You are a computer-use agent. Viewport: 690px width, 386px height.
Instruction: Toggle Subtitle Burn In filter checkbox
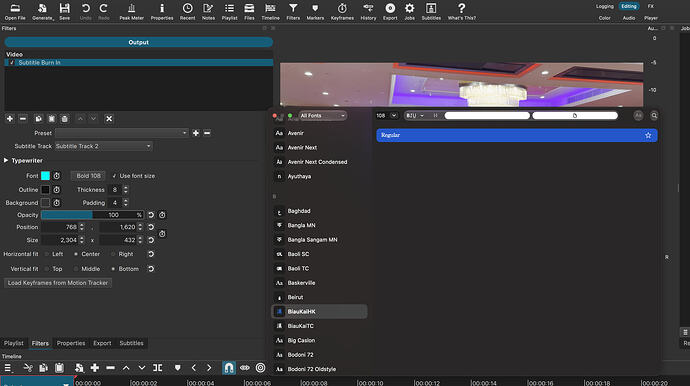12,63
